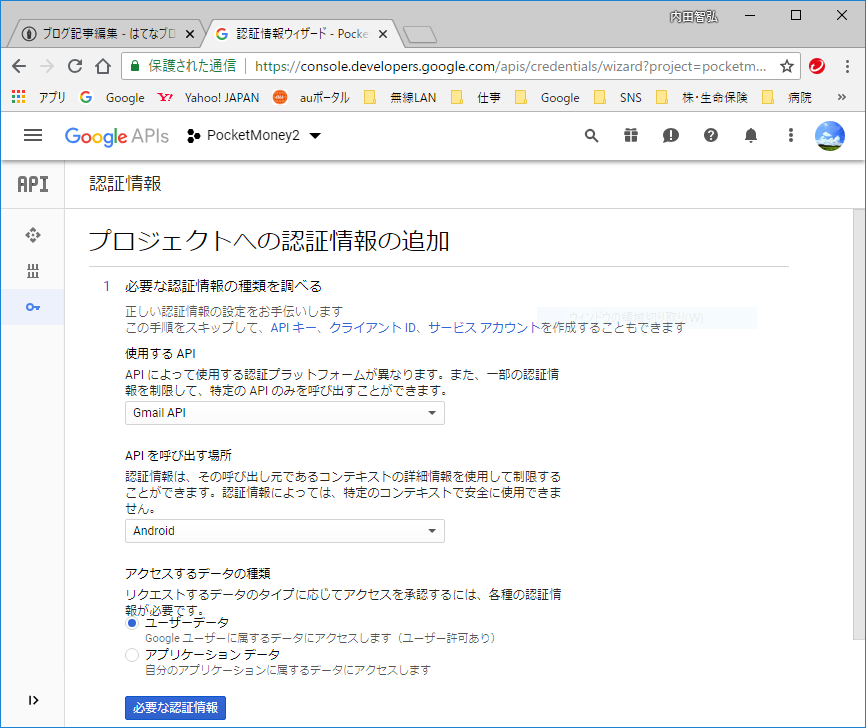The image size is (866, 728).
Task: Open the help question mark icon
Action: [x=711, y=135]
